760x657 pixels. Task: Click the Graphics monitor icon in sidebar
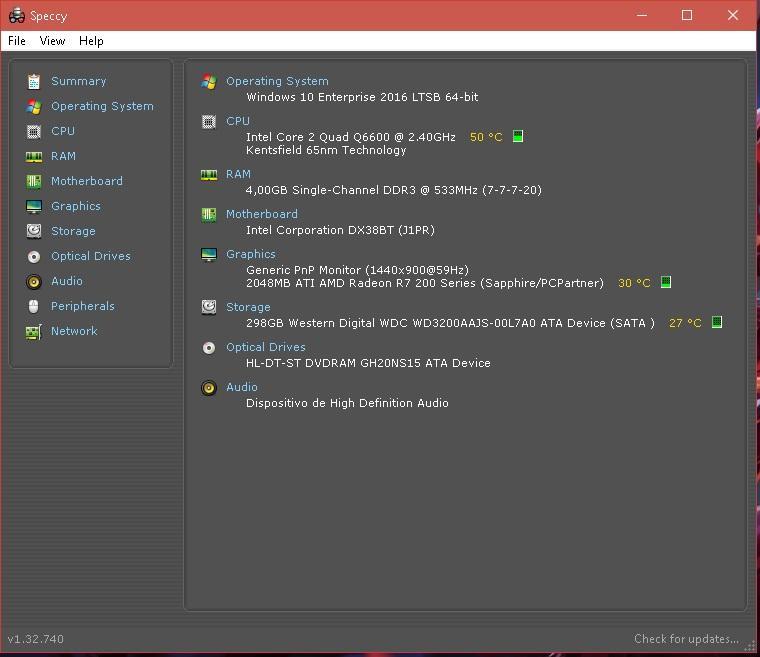(x=33, y=207)
